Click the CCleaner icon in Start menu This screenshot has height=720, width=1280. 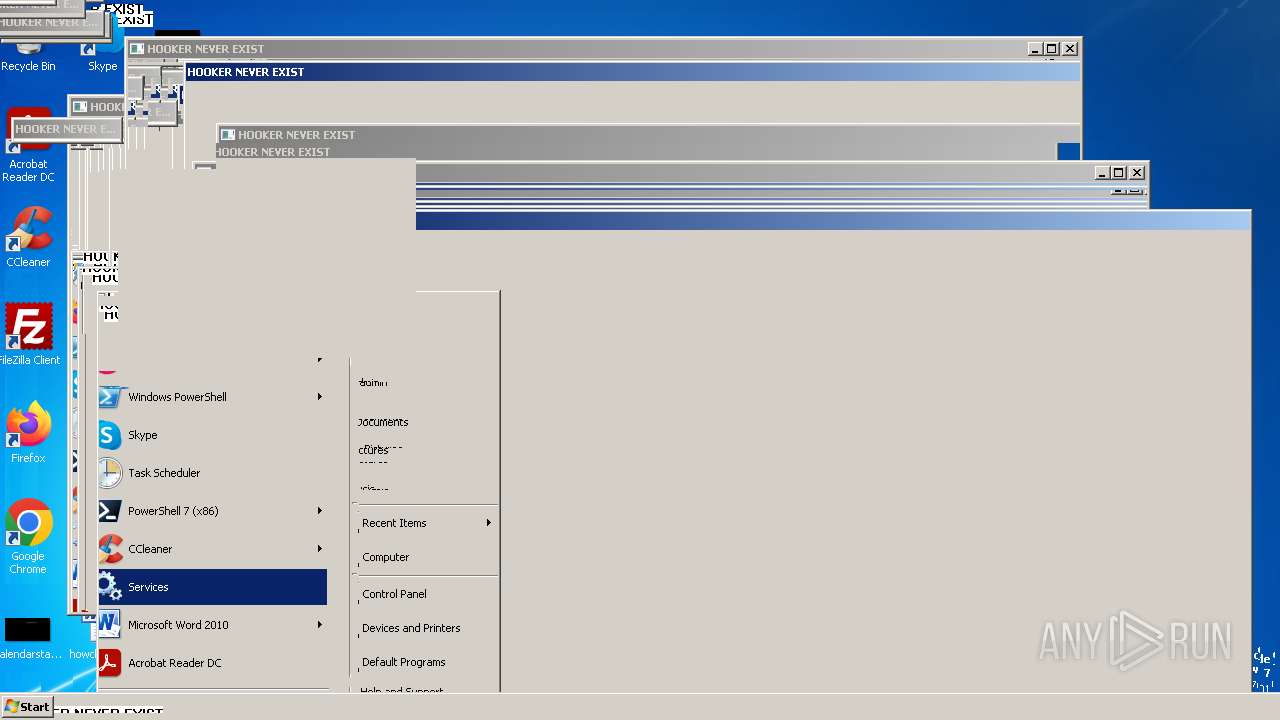(110, 549)
